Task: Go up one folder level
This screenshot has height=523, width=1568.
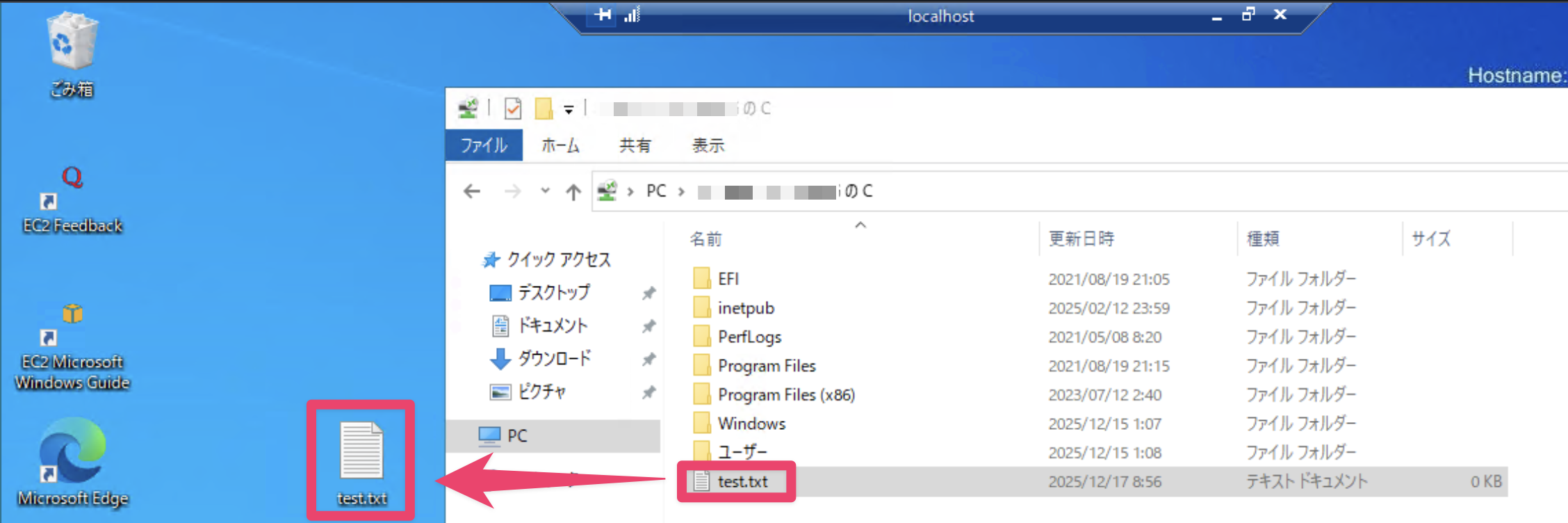Action: [573, 191]
